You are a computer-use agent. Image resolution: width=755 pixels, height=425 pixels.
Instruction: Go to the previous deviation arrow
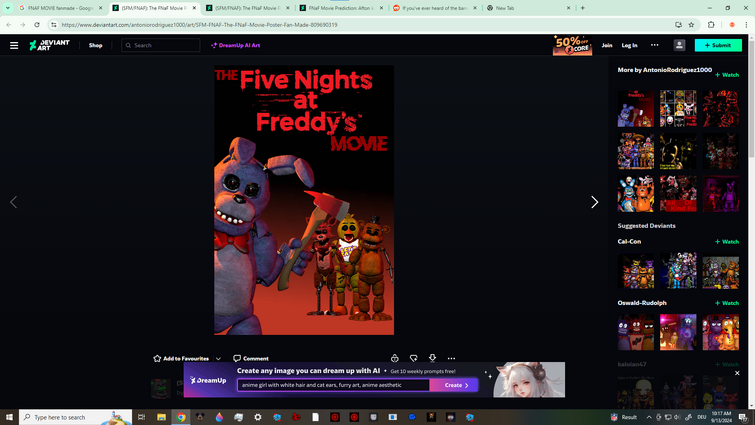click(13, 202)
